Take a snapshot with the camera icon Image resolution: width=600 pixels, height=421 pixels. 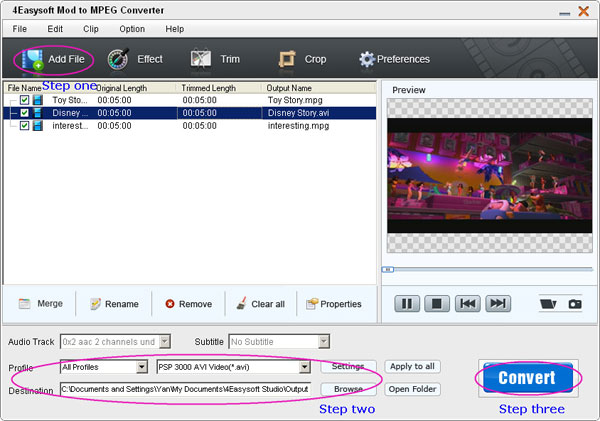[575, 304]
